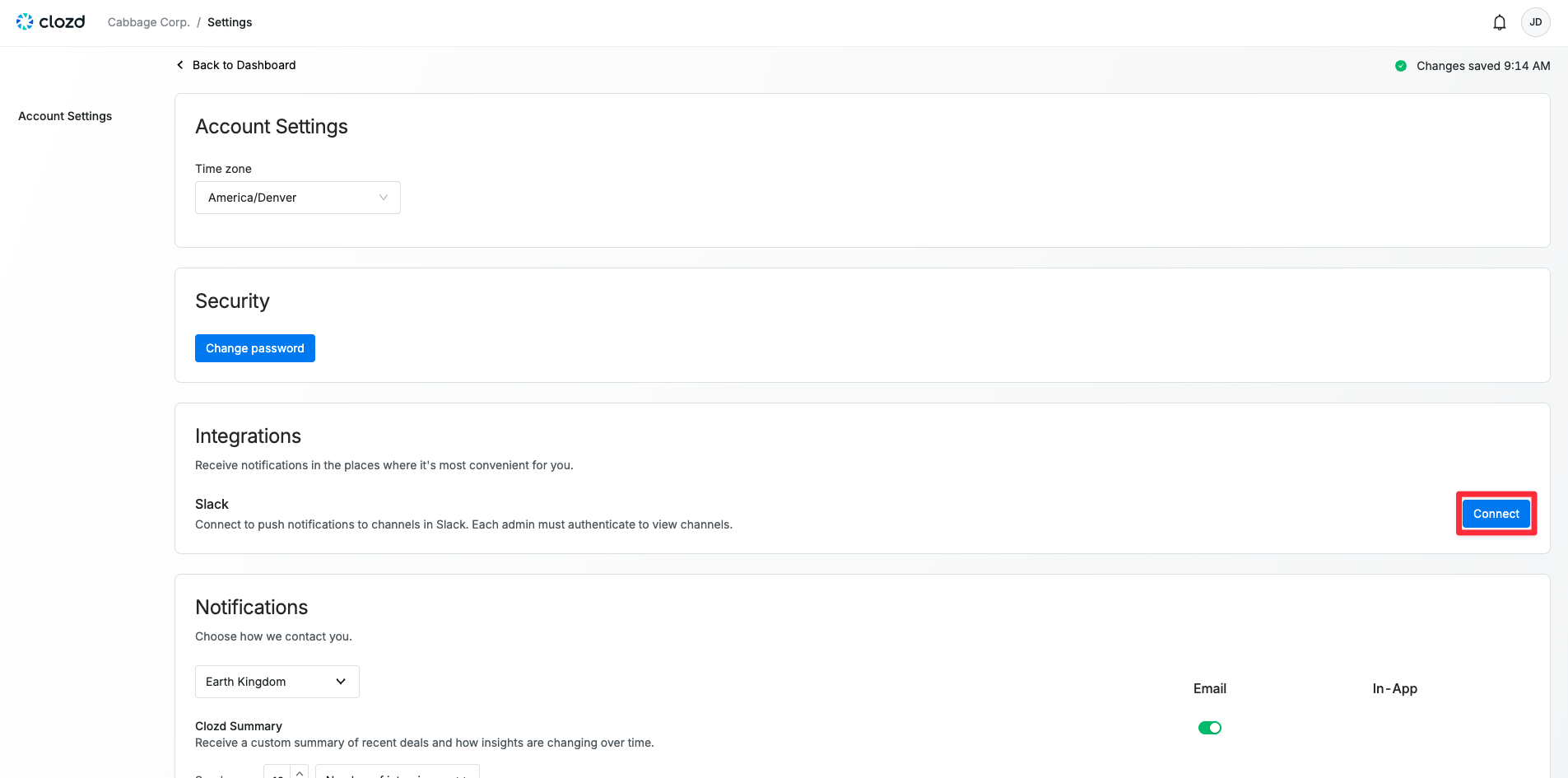Select Account Settings in the sidebar

[65, 116]
